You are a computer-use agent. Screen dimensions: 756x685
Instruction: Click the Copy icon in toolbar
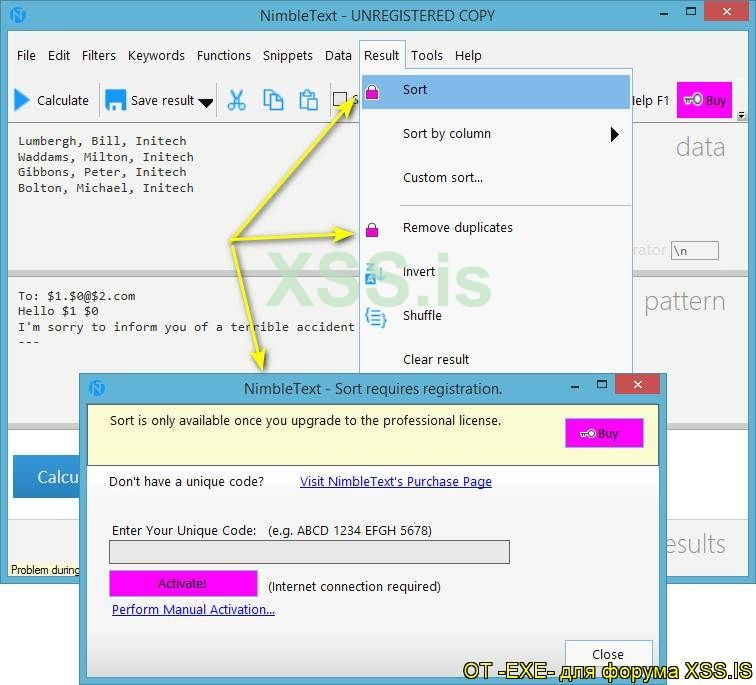point(273,100)
